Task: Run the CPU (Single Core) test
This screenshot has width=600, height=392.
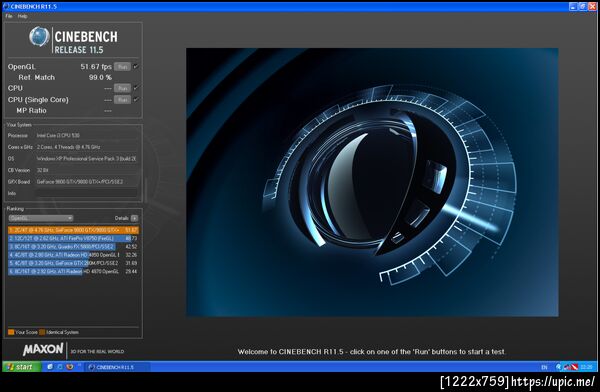Action: click(122, 100)
